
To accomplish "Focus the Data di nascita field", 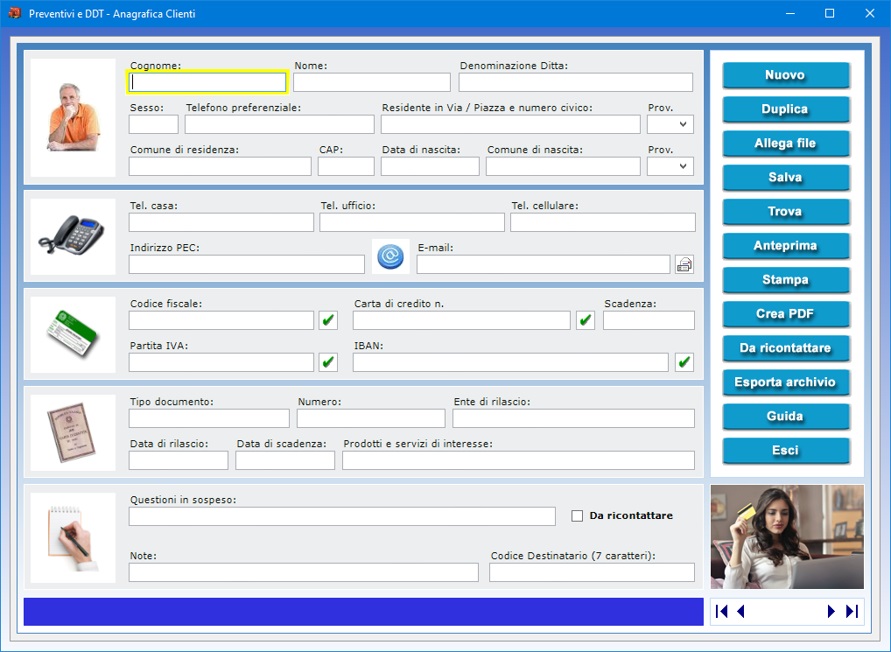I will (x=430, y=167).
